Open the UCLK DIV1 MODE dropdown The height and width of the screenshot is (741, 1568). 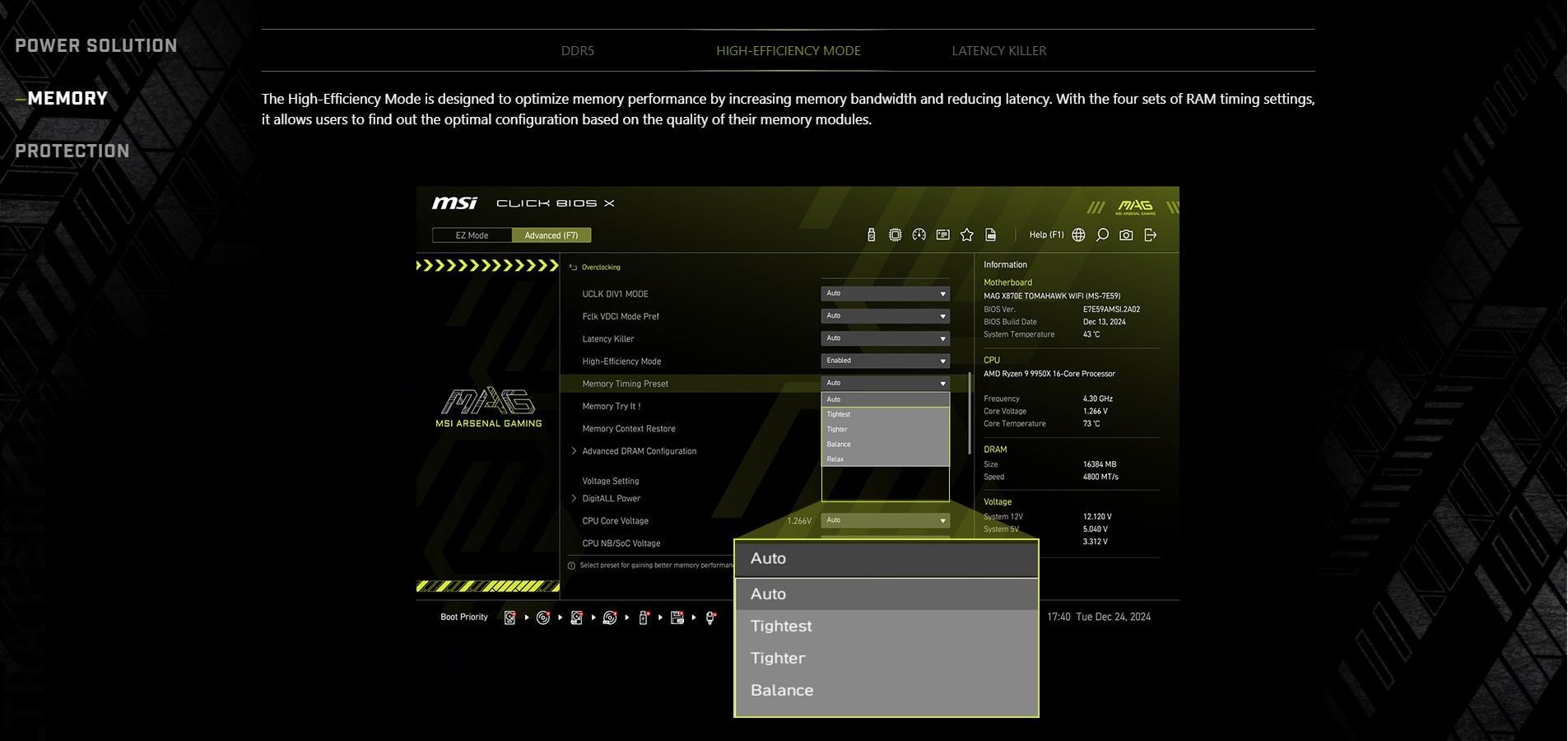pos(885,294)
